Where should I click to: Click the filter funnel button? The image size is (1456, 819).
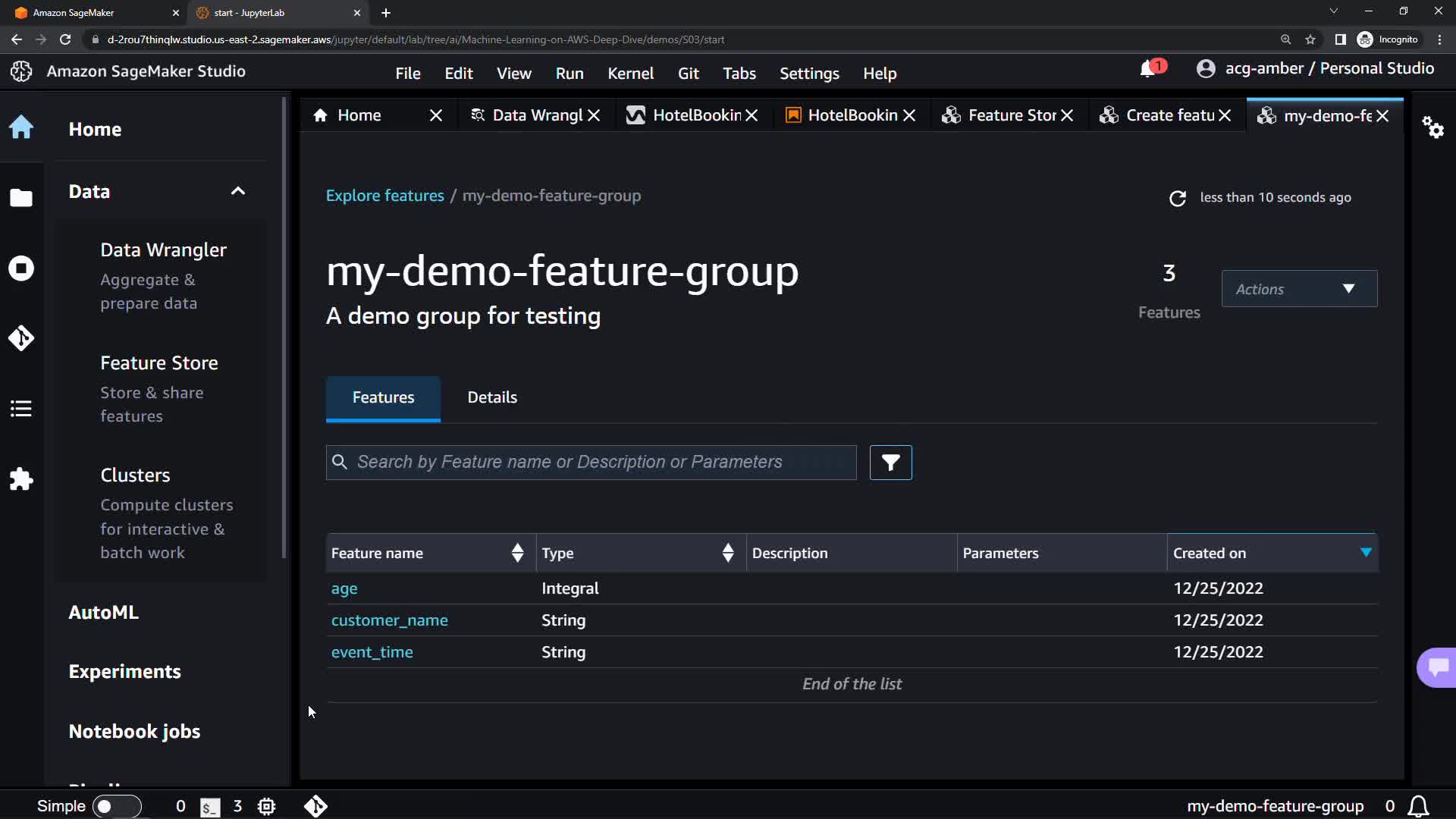(890, 463)
